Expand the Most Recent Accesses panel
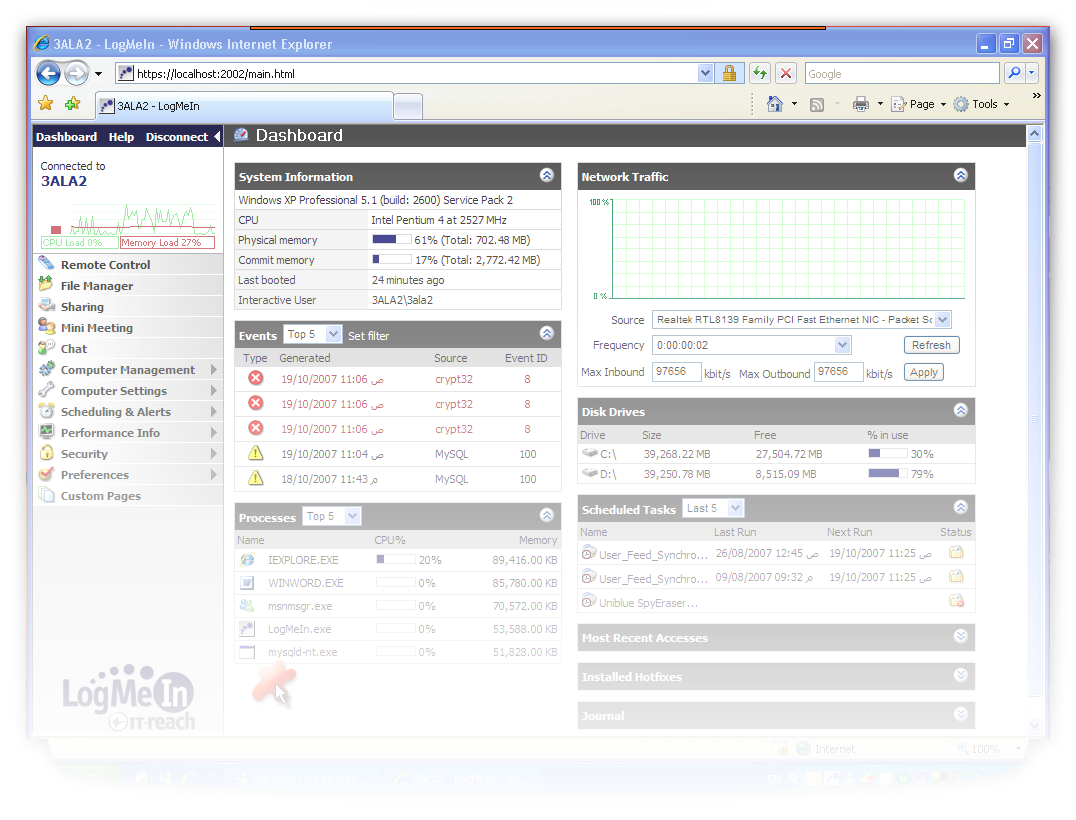The image size is (1076, 820). point(961,636)
